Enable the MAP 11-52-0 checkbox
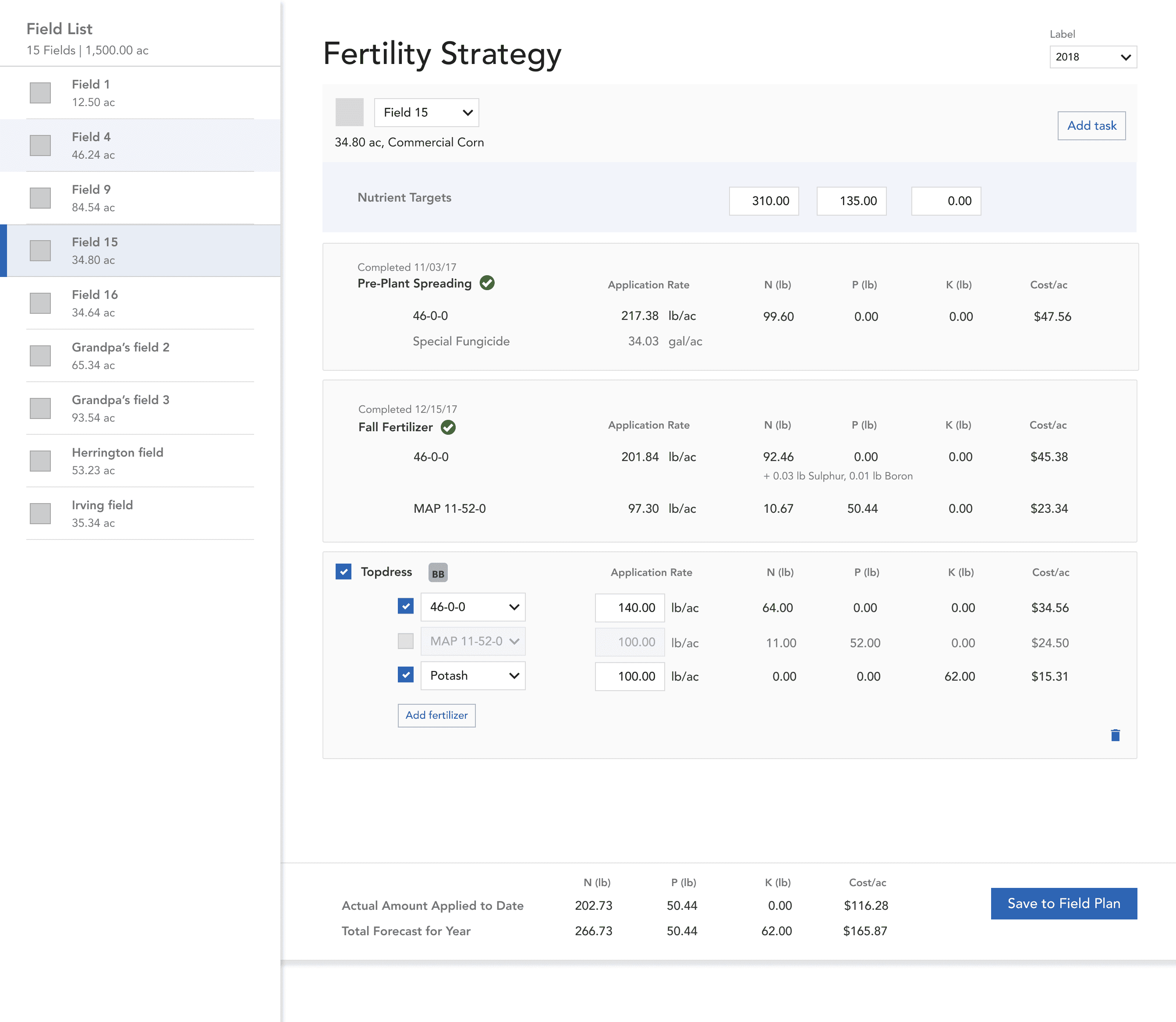 405,641
